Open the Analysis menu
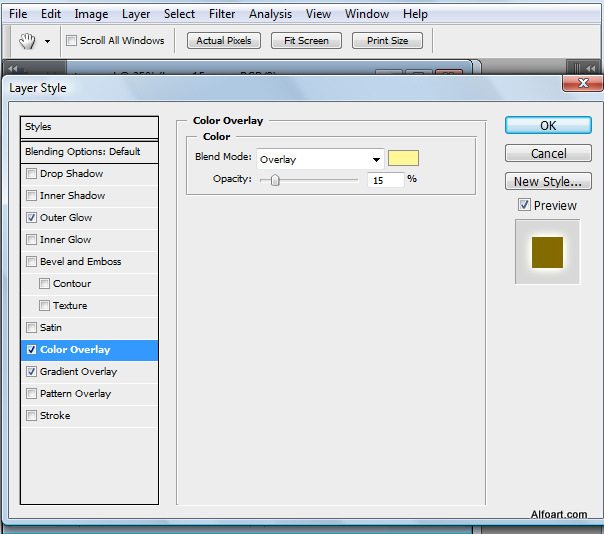The width and height of the screenshot is (604, 534). click(270, 14)
